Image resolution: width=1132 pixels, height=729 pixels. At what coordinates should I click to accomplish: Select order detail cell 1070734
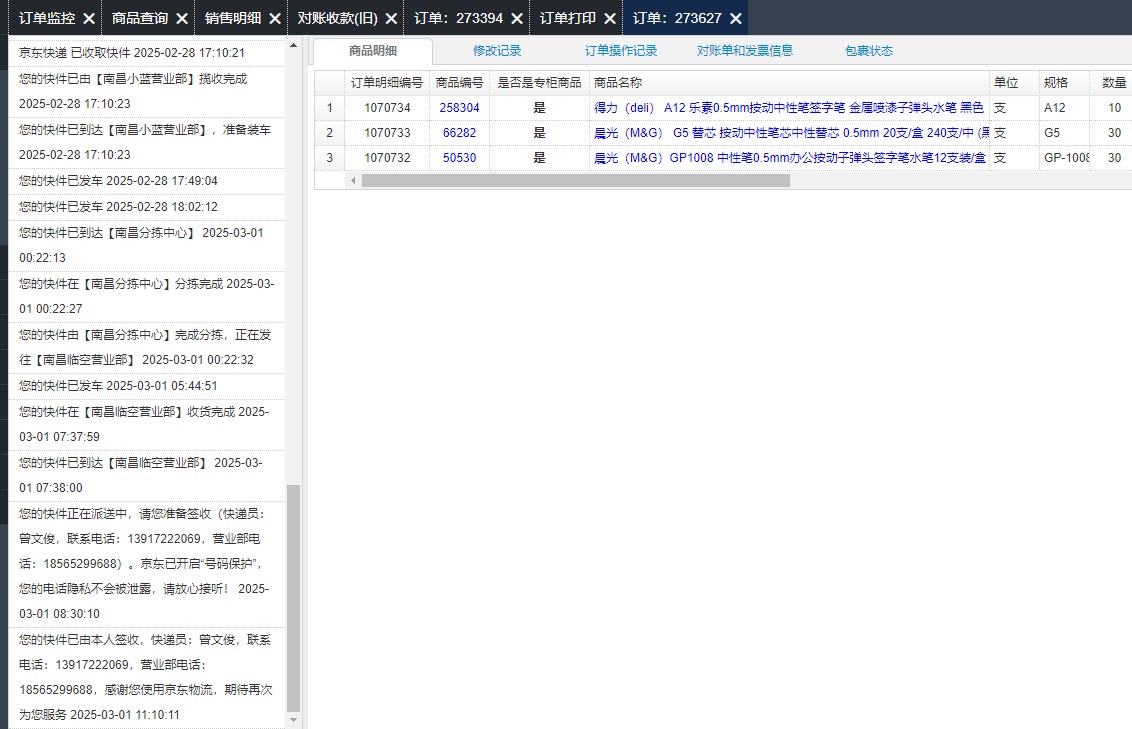(387, 108)
